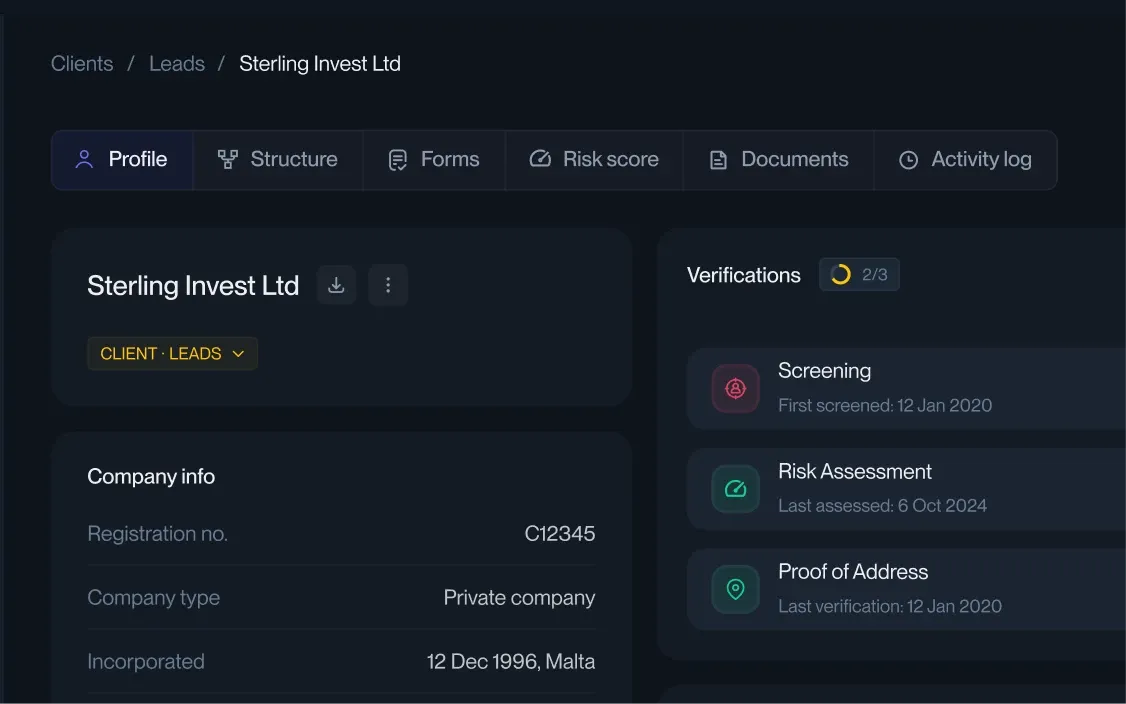Open the Screening verification icon
1126x704 pixels.
[x=735, y=389]
